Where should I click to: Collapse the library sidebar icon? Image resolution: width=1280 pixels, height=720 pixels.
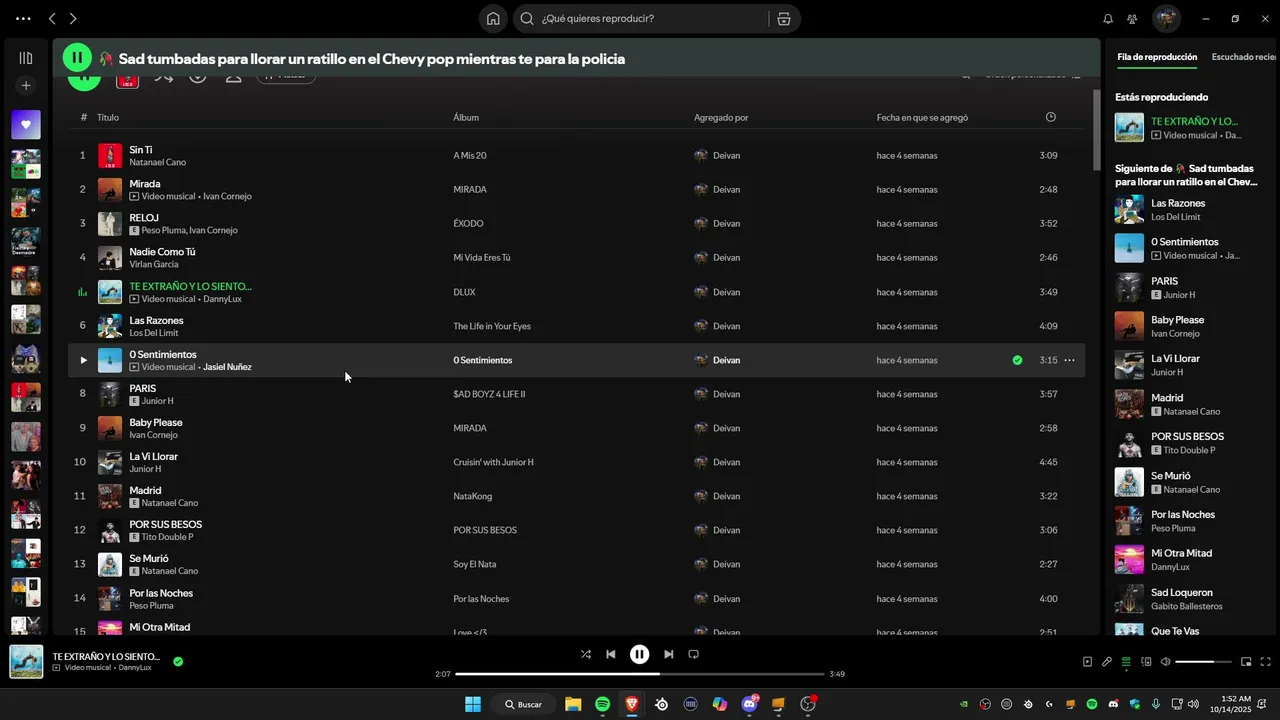click(26, 58)
